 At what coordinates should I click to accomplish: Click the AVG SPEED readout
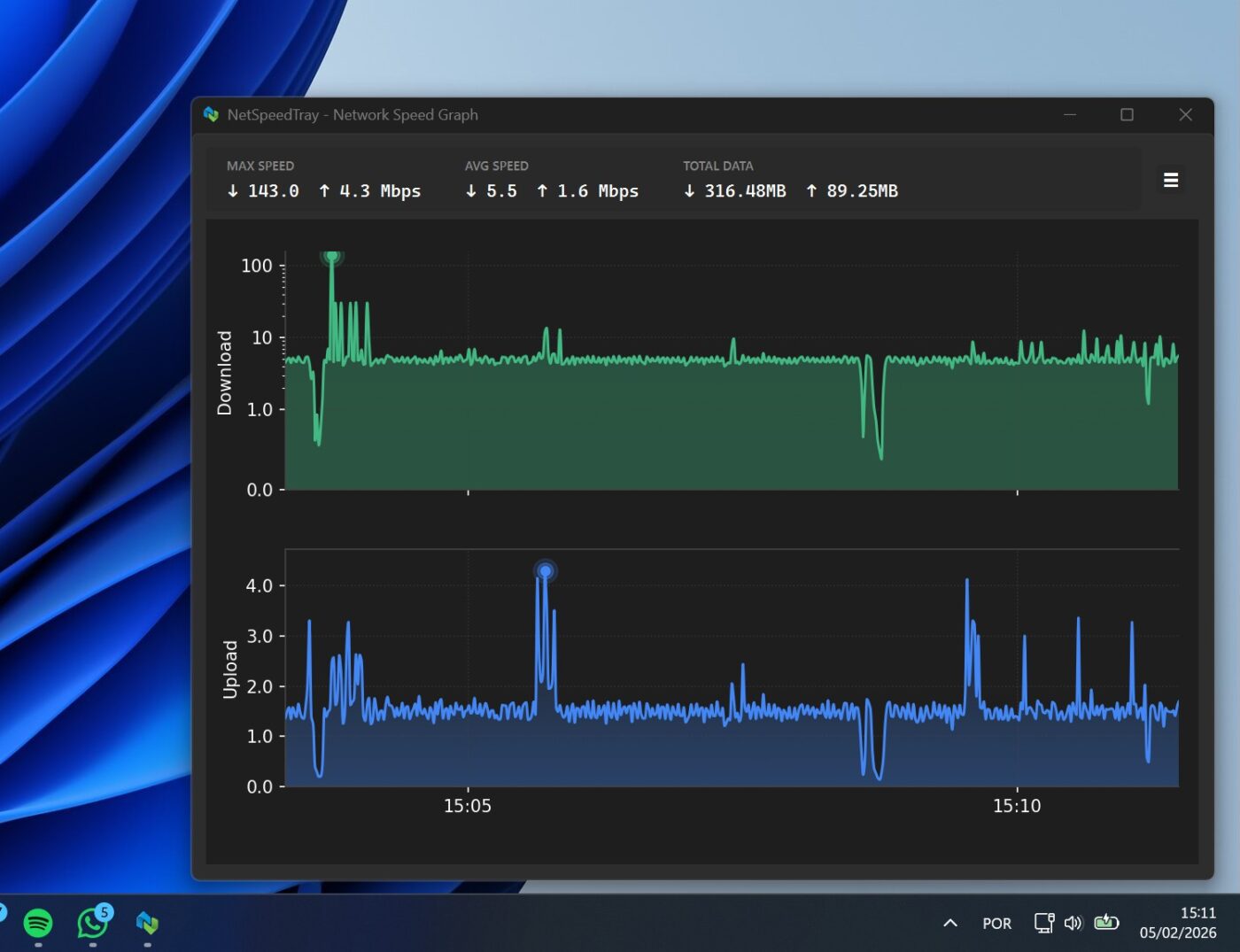(x=551, y=191)
